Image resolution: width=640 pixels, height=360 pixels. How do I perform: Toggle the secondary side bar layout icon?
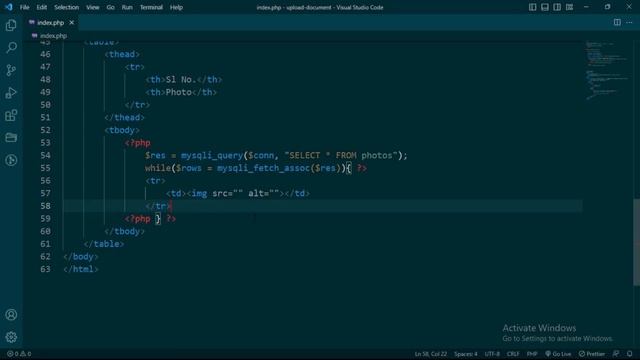click(x=557, y=7)
